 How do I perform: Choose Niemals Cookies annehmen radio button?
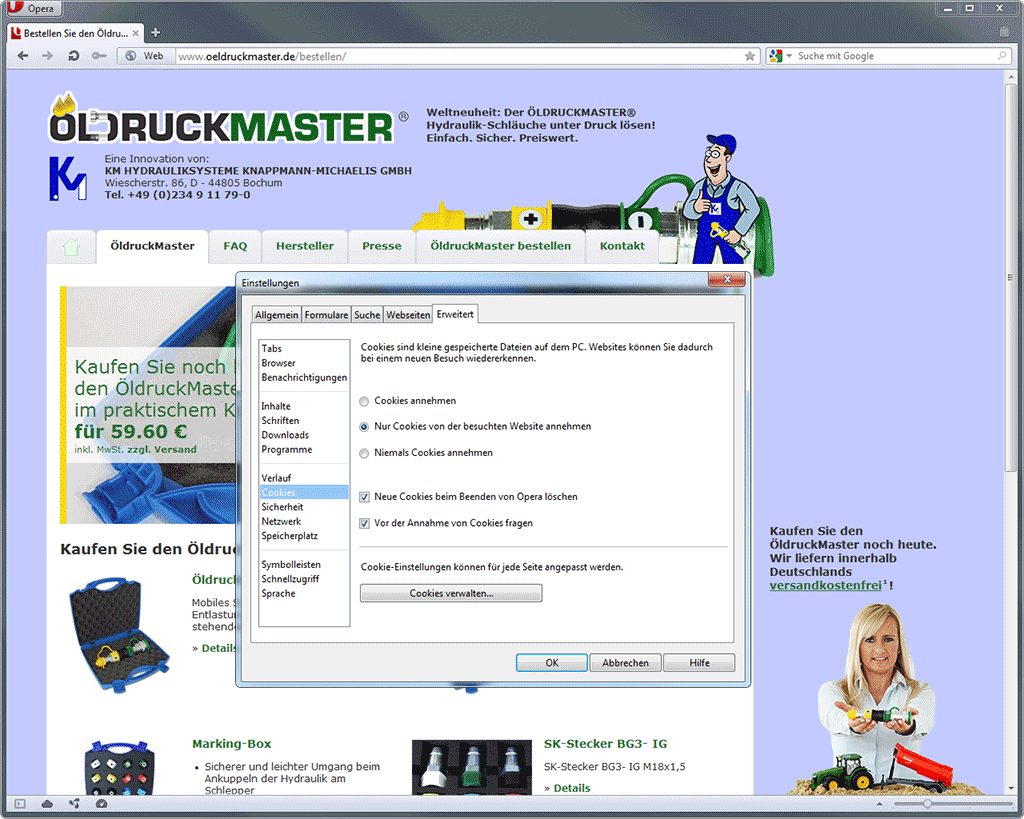pos(364,453)
